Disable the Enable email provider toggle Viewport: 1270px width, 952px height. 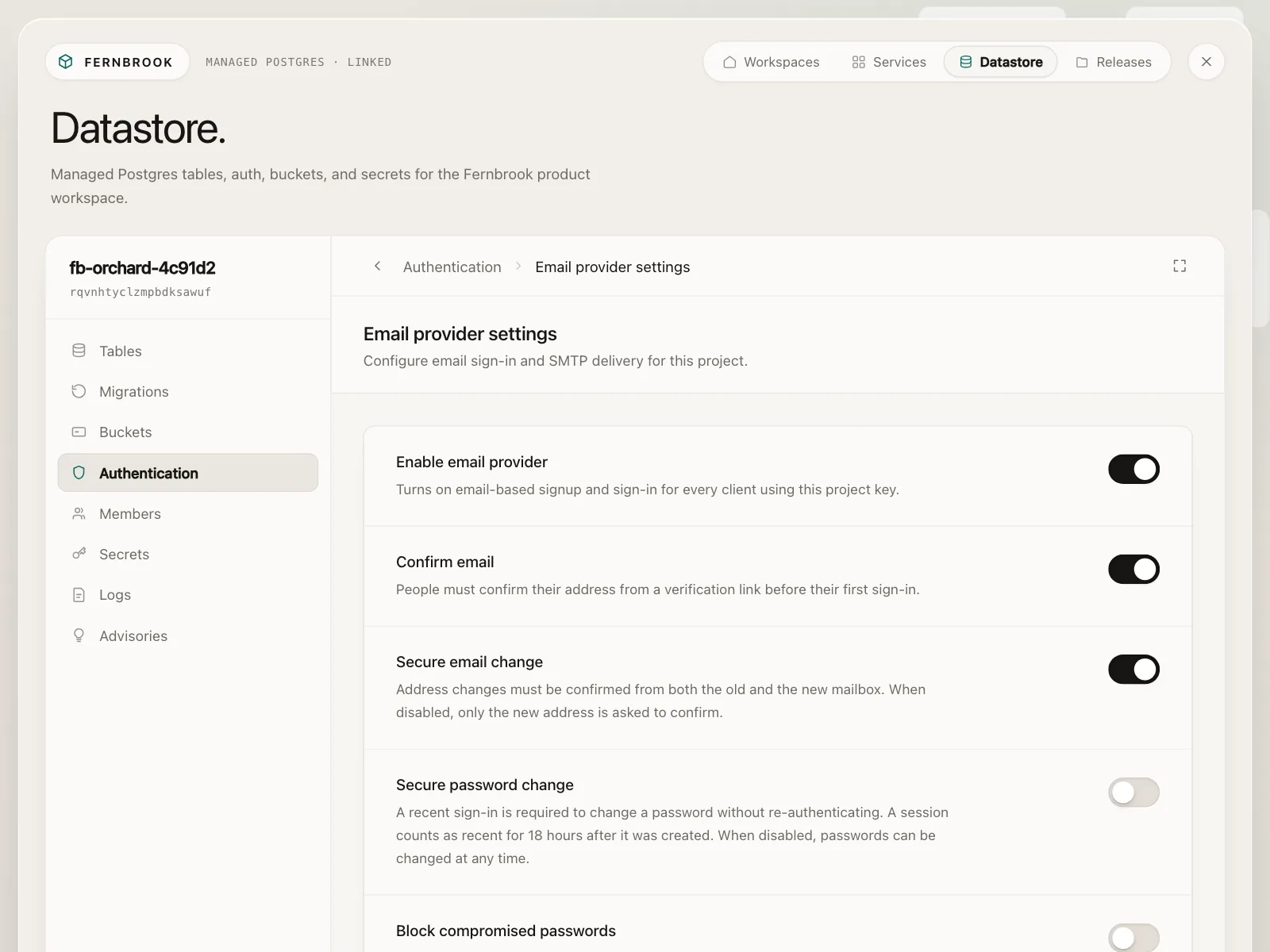1133,469
